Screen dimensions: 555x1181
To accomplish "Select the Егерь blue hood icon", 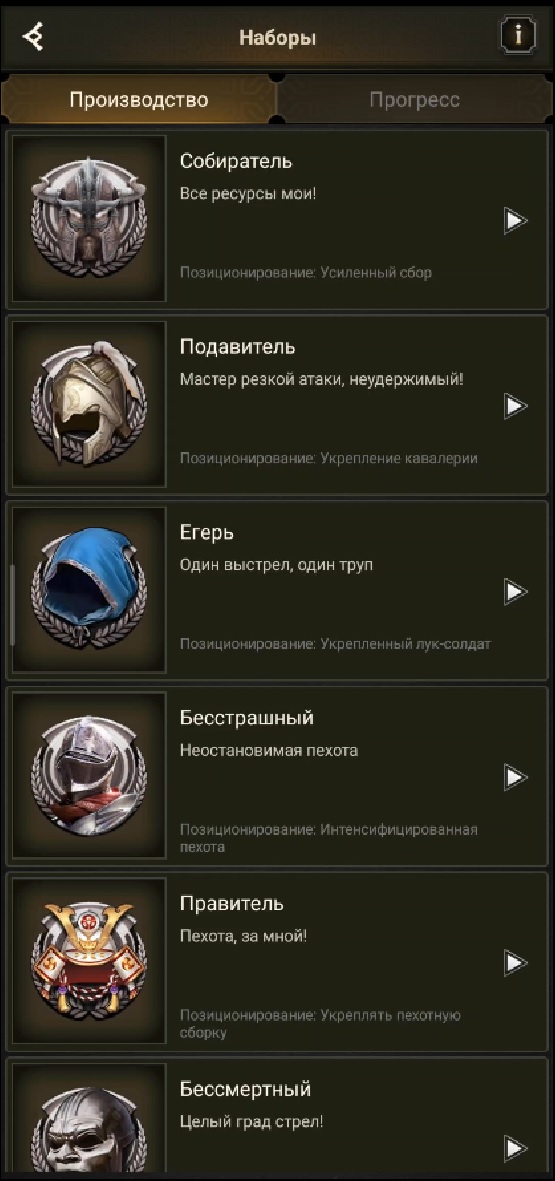I will (x=89, y=590).
